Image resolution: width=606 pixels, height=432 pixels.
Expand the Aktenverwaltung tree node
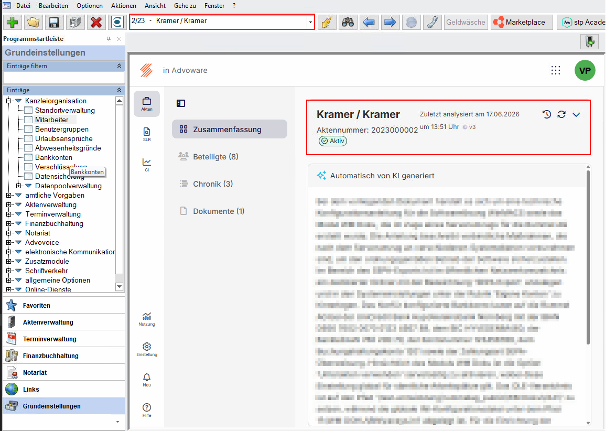click(x=9, y=205)
